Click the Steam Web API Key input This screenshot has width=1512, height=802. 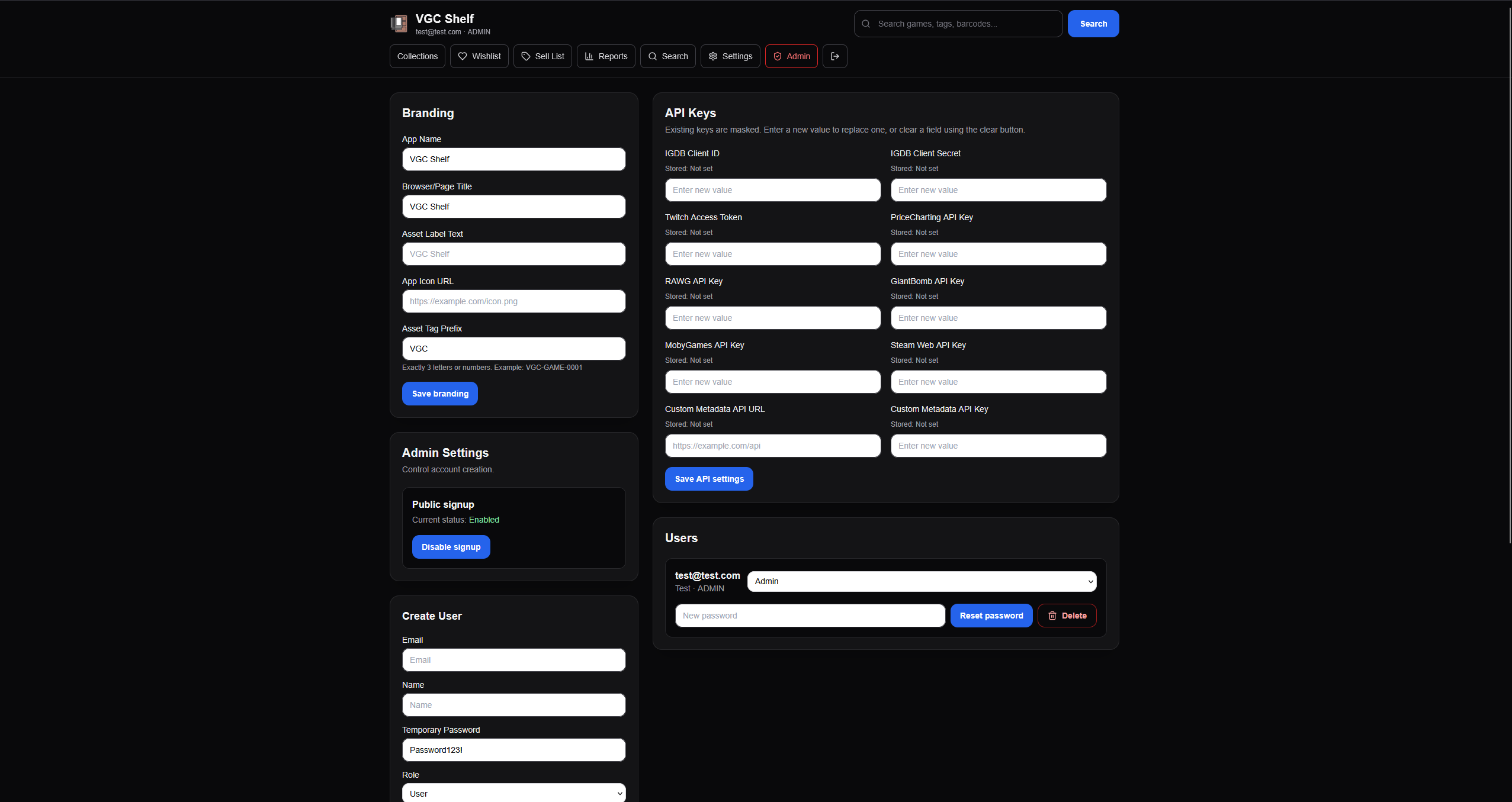(x=999, y=382)
